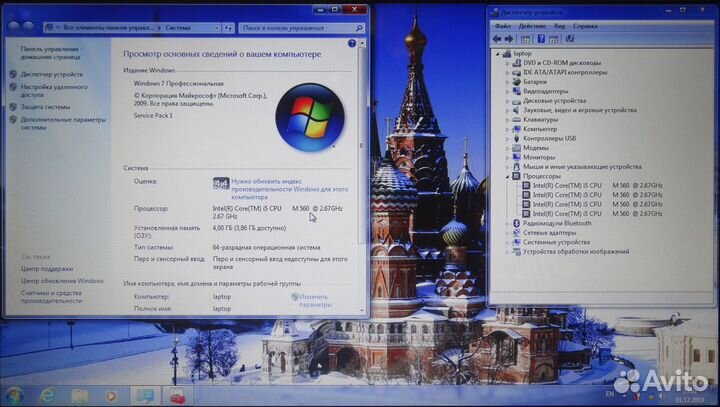Click the speaker icon for sound devices

pyautogui.click(x=516, y=110)
